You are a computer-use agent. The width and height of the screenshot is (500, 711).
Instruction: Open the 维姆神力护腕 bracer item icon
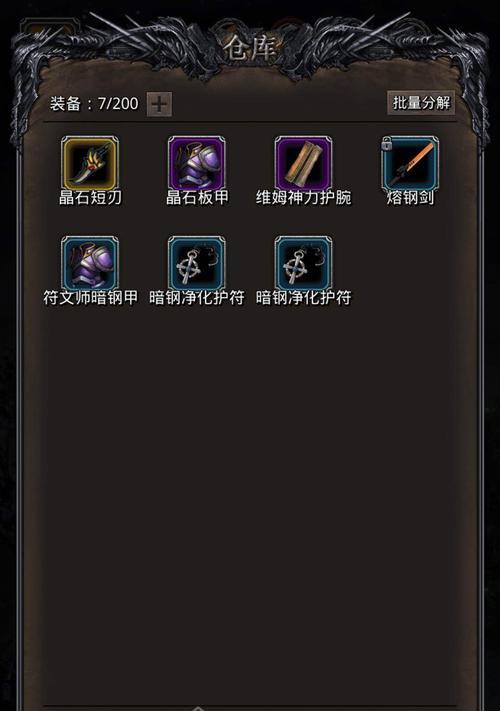point(303,163)
